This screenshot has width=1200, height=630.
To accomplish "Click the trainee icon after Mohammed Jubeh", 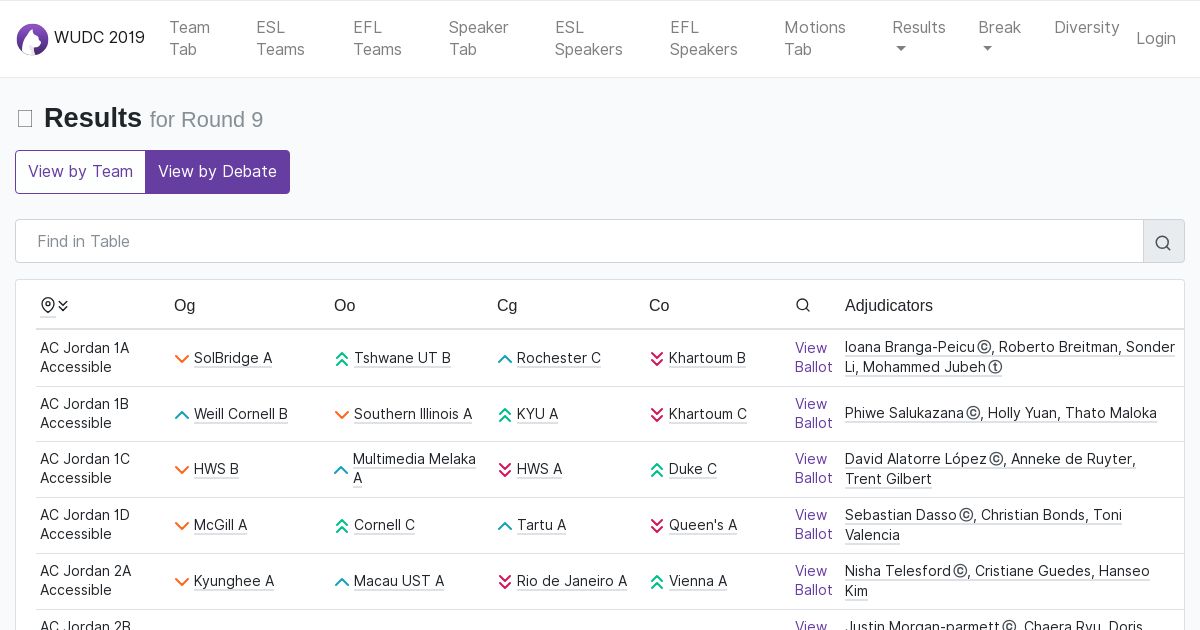I will 995,368.
